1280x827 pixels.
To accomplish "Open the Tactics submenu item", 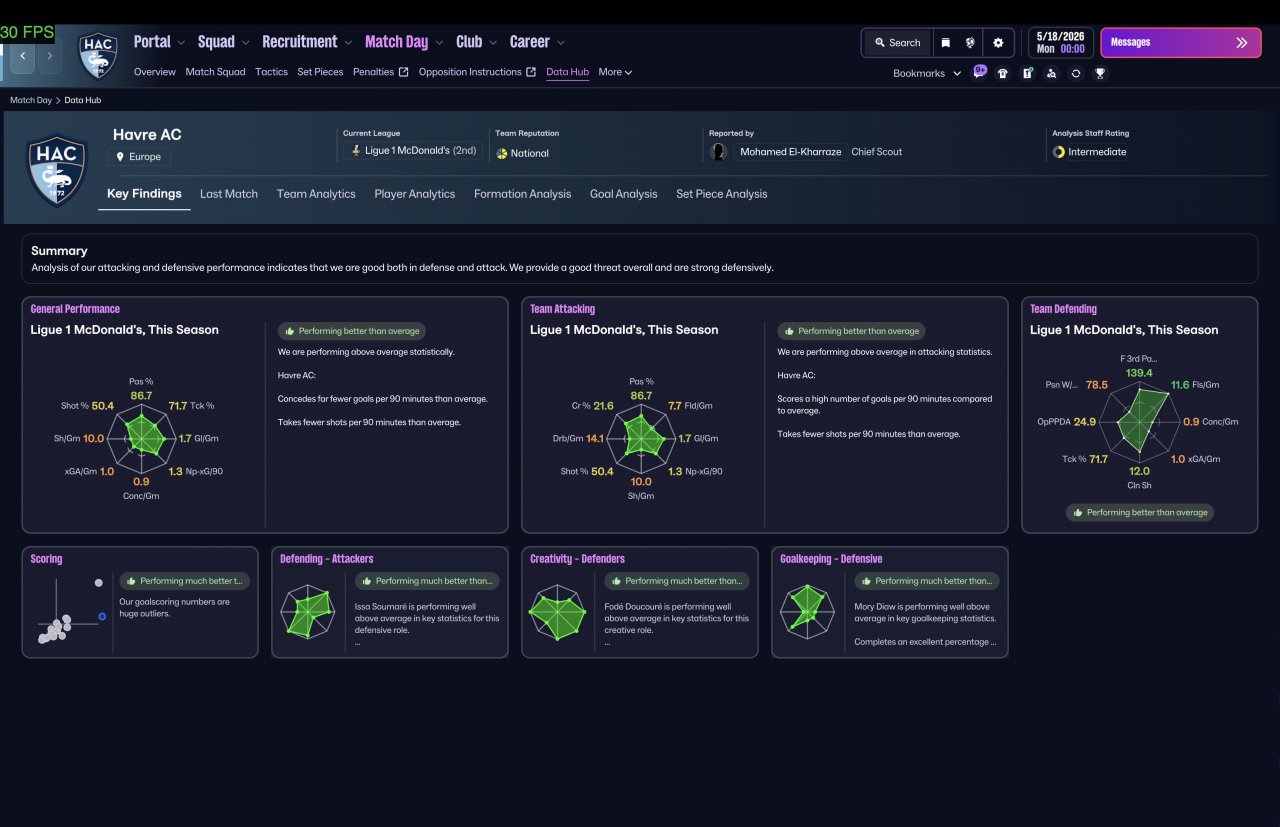I will [271, 72].
